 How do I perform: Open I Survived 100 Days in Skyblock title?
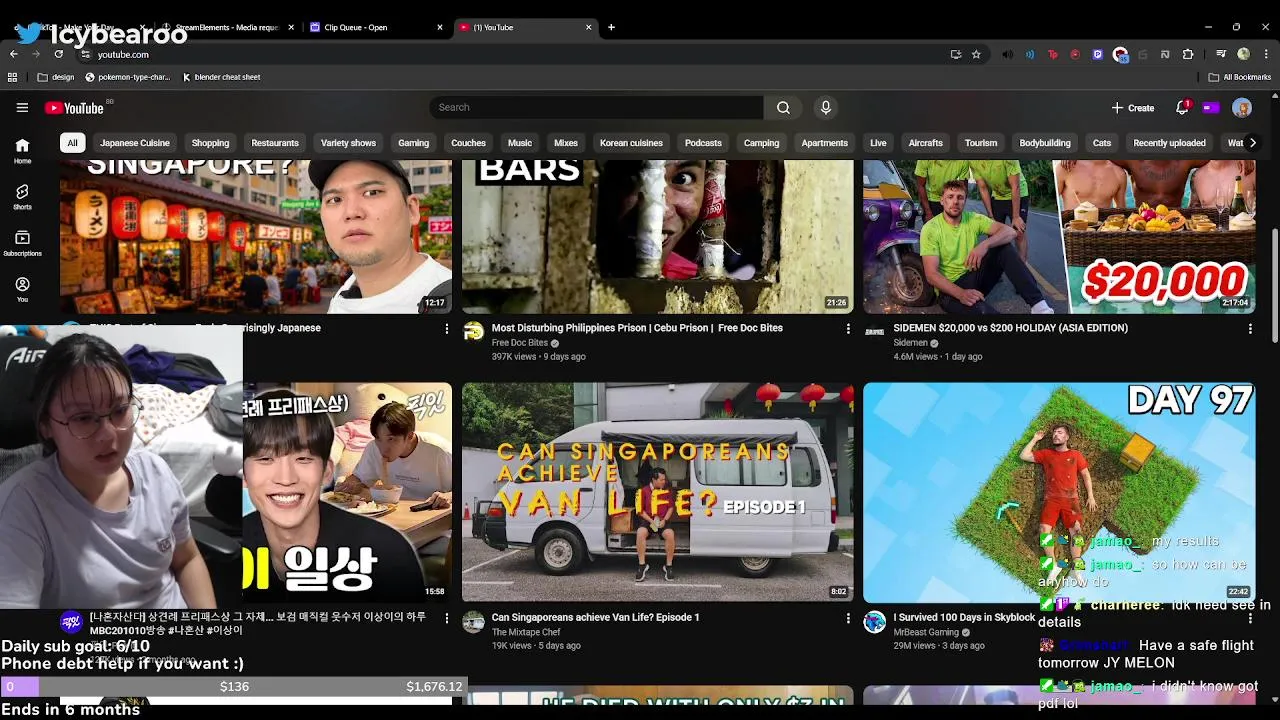pyautogui.click(x=964, y=618)
